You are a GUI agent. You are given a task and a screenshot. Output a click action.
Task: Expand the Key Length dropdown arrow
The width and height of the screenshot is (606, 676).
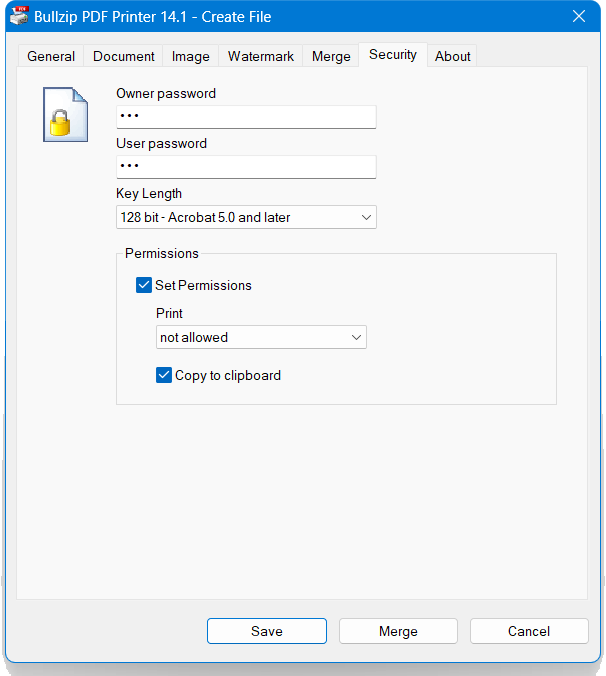point(366,217)
